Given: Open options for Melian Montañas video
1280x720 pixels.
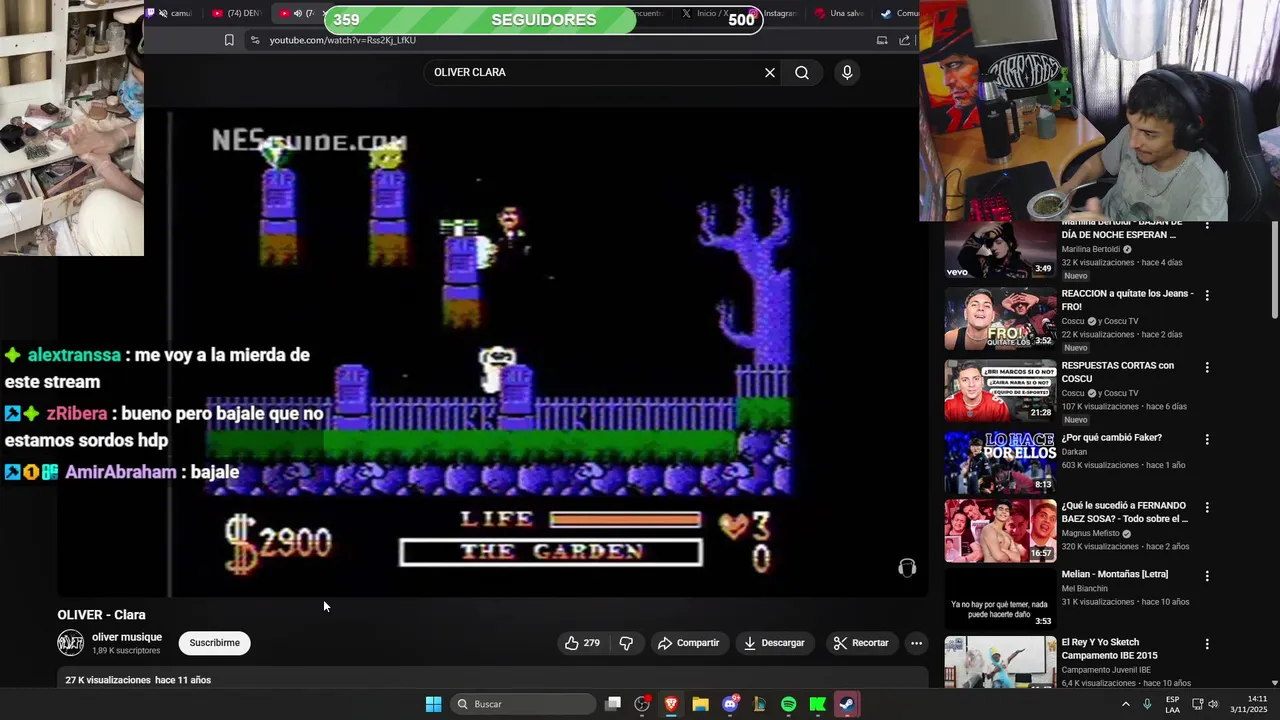Looking at the screenshot, I should [x=1207, y=576].
